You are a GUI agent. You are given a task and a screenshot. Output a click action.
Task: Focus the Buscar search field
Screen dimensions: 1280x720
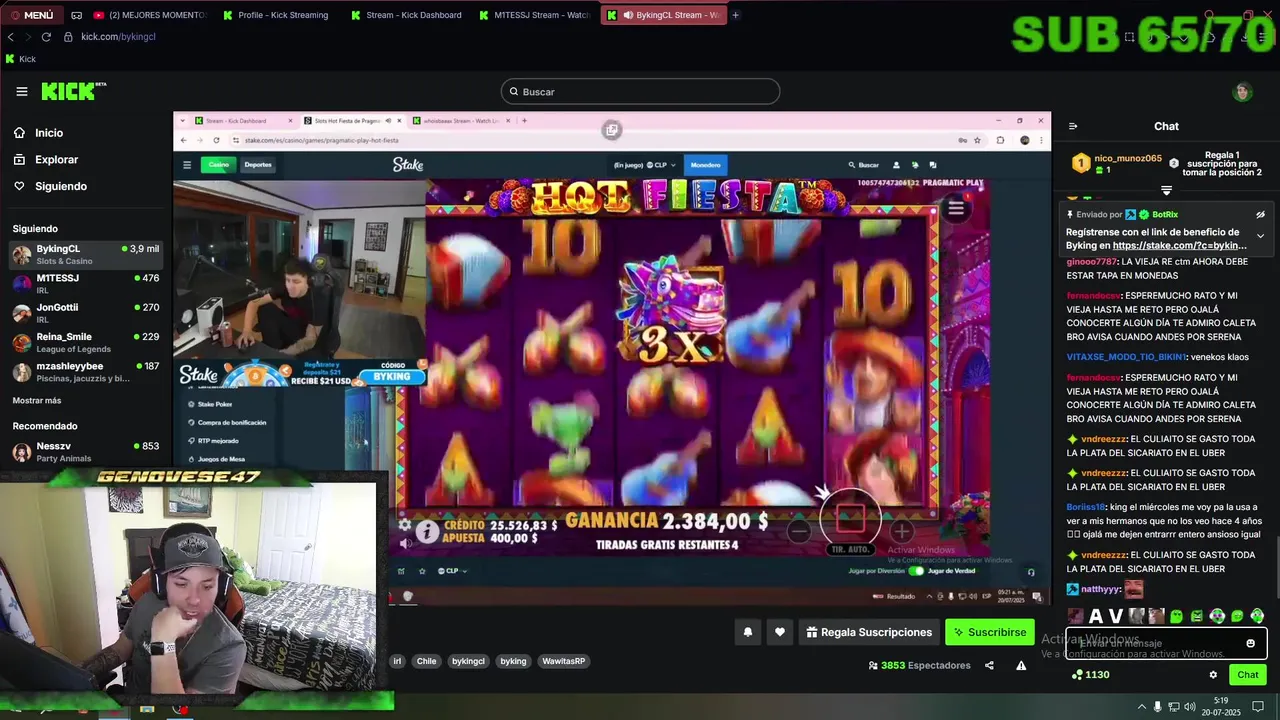point(640,92)
